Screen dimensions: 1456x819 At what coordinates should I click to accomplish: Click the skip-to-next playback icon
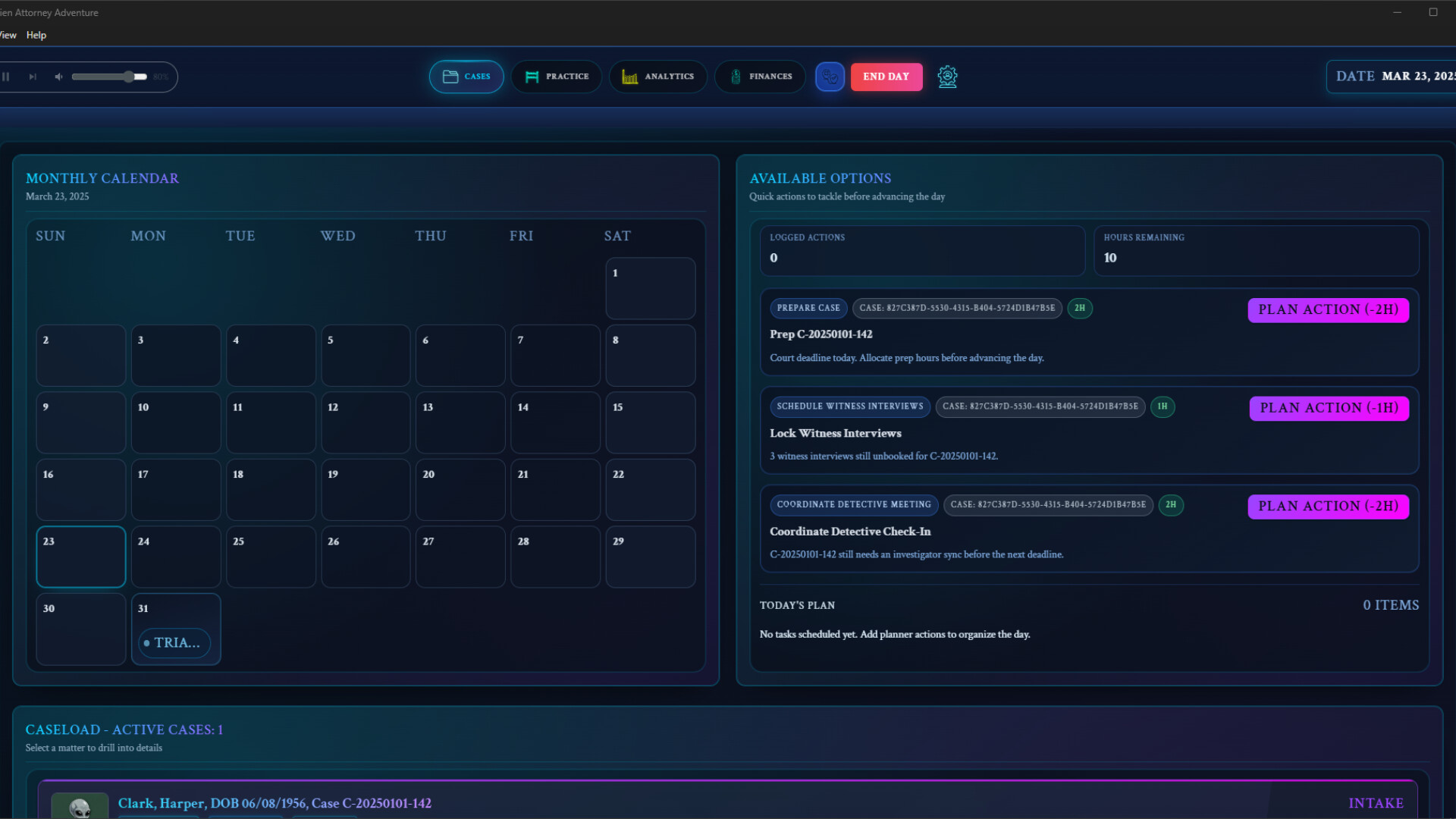tap(33, 77)
